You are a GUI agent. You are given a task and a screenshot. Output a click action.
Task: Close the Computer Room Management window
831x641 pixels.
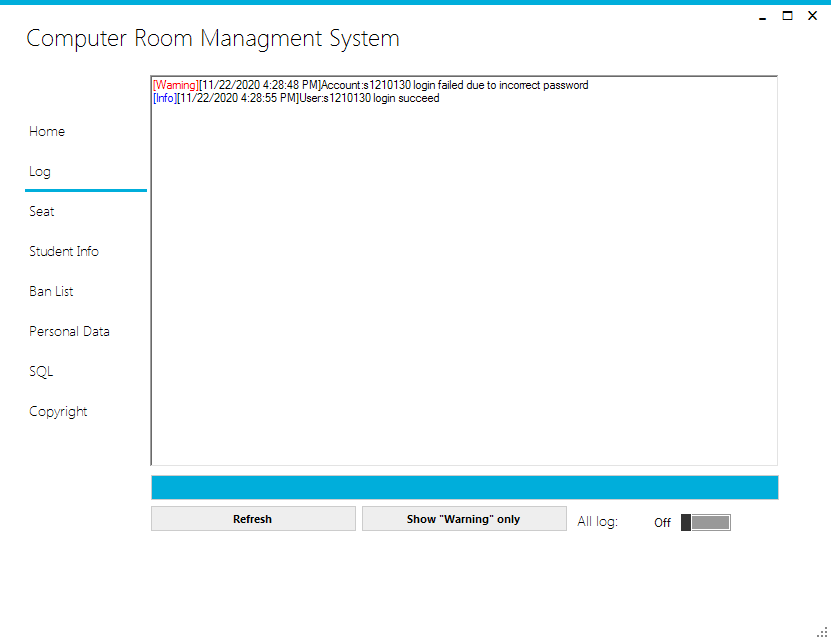point(812,16)
